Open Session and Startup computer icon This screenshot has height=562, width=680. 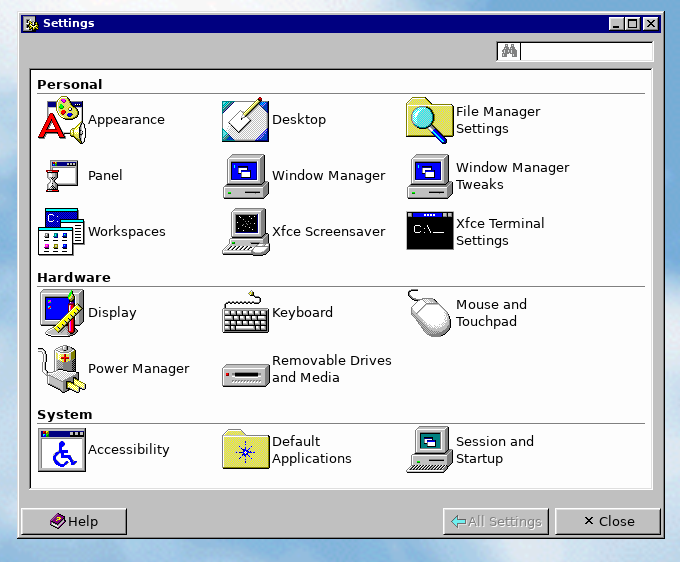point(429,450)
